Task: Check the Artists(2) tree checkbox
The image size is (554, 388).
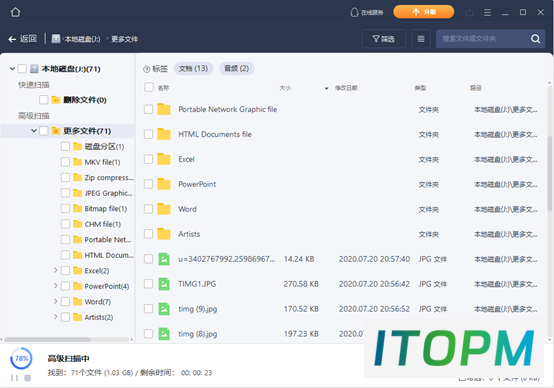Action: 65,317
